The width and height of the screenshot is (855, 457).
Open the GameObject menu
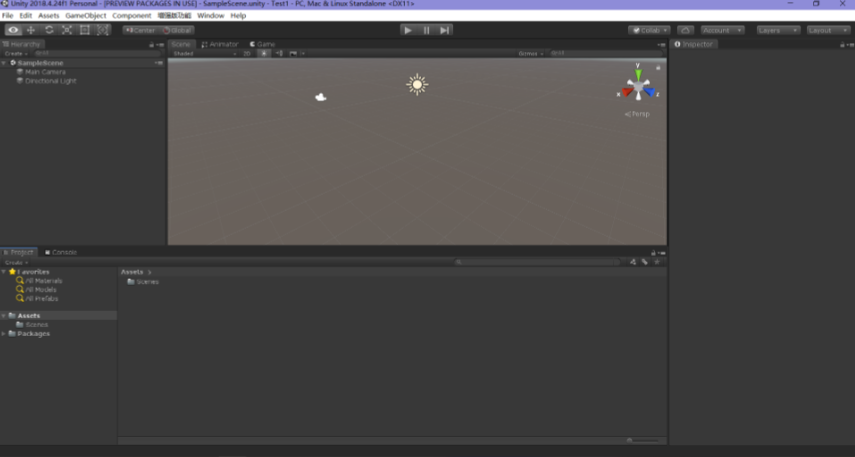(x=85, y=16)
